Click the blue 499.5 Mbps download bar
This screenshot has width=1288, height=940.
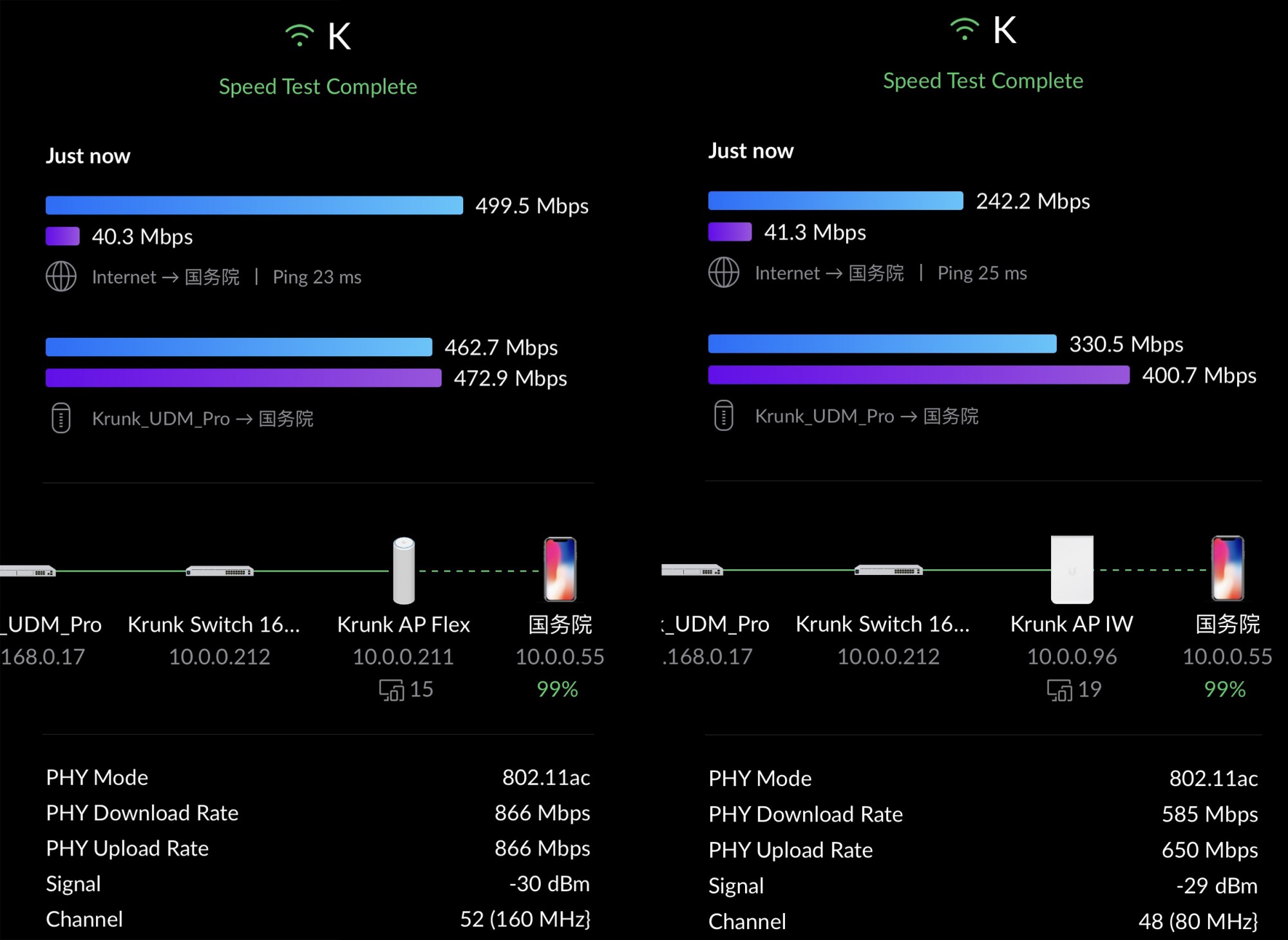click(254, 205)
